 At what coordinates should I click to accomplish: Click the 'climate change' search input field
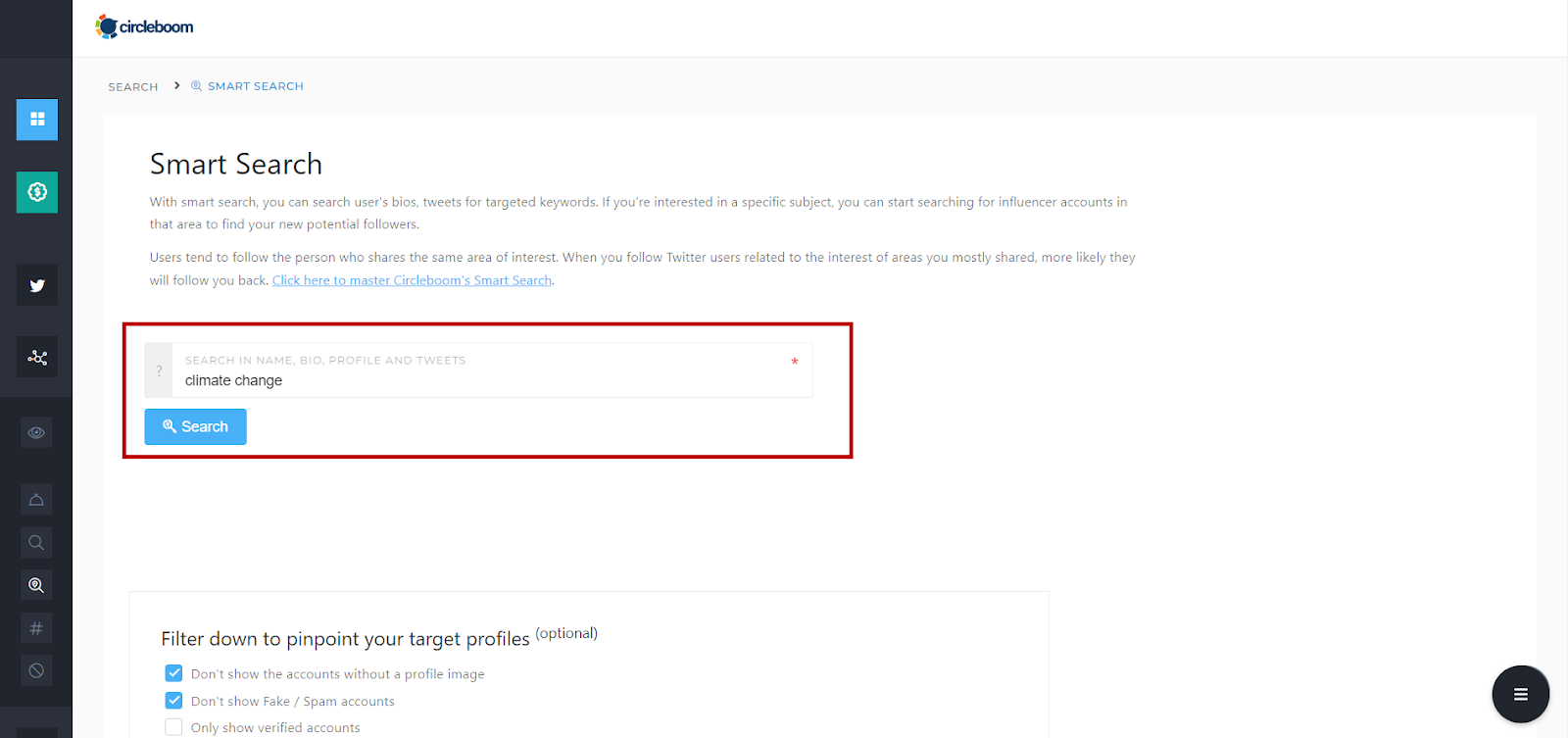click(492, 370)
